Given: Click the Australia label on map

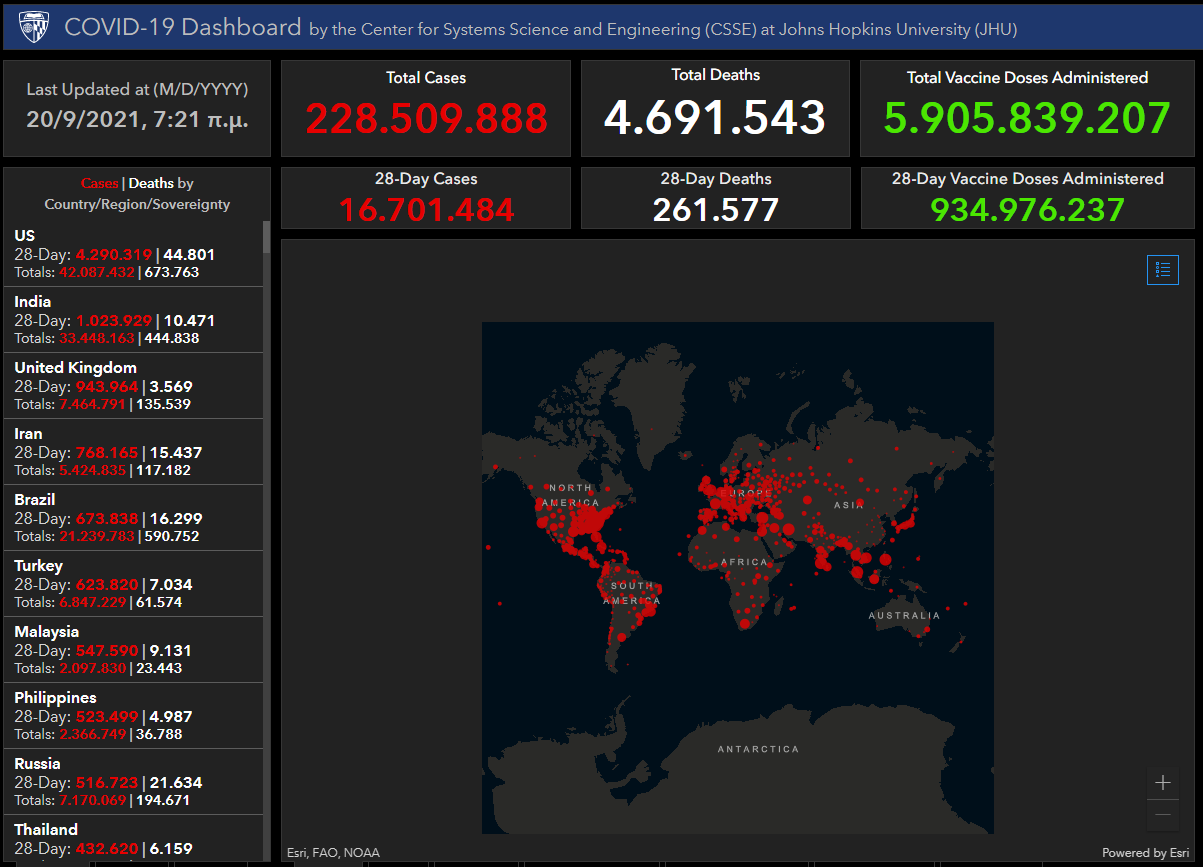Looking at the screenshot, I should click(904, 615).
